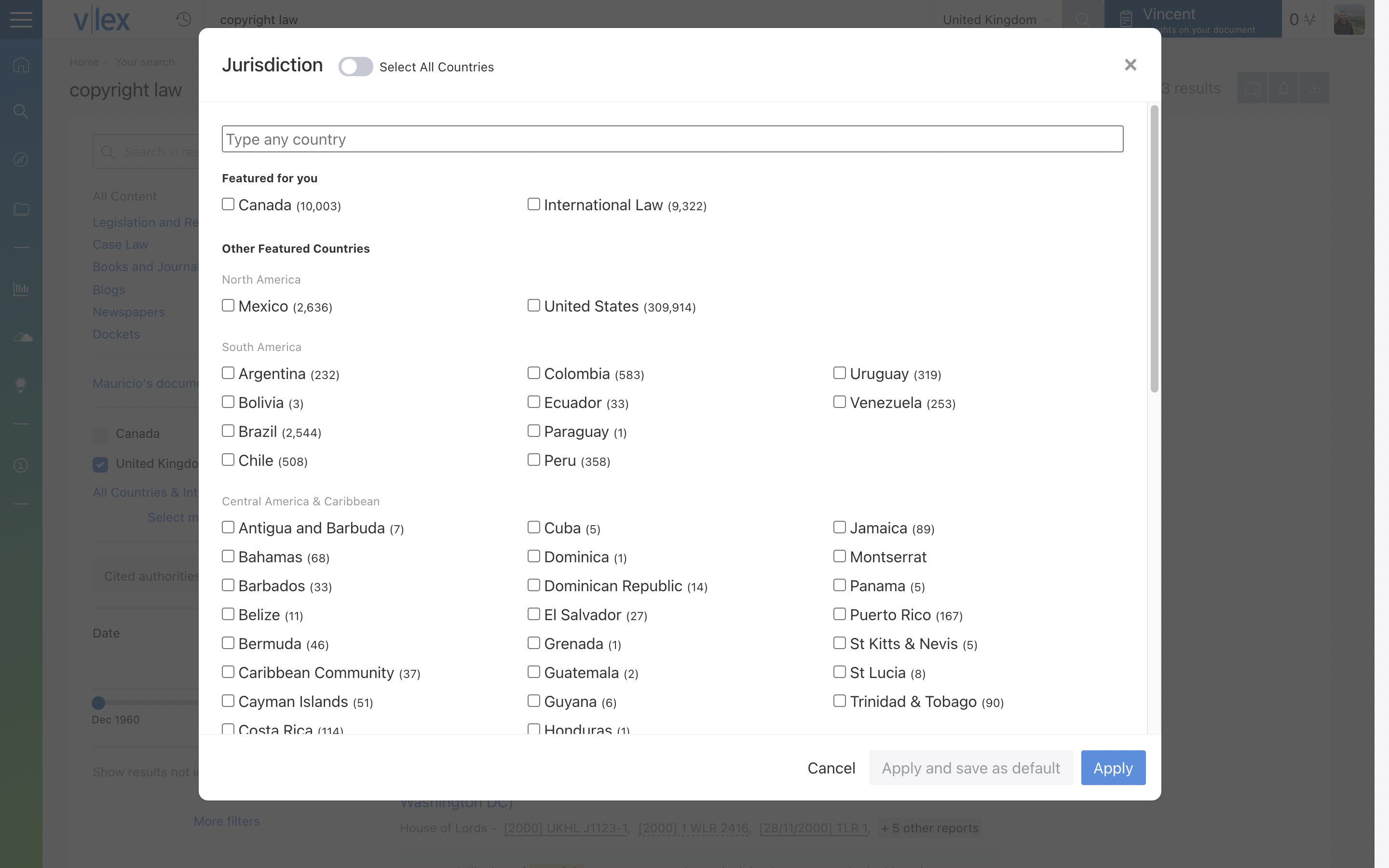Click the Type any country field
The width and height of the screenshot is (1389, 868).
tap(672, 139)
